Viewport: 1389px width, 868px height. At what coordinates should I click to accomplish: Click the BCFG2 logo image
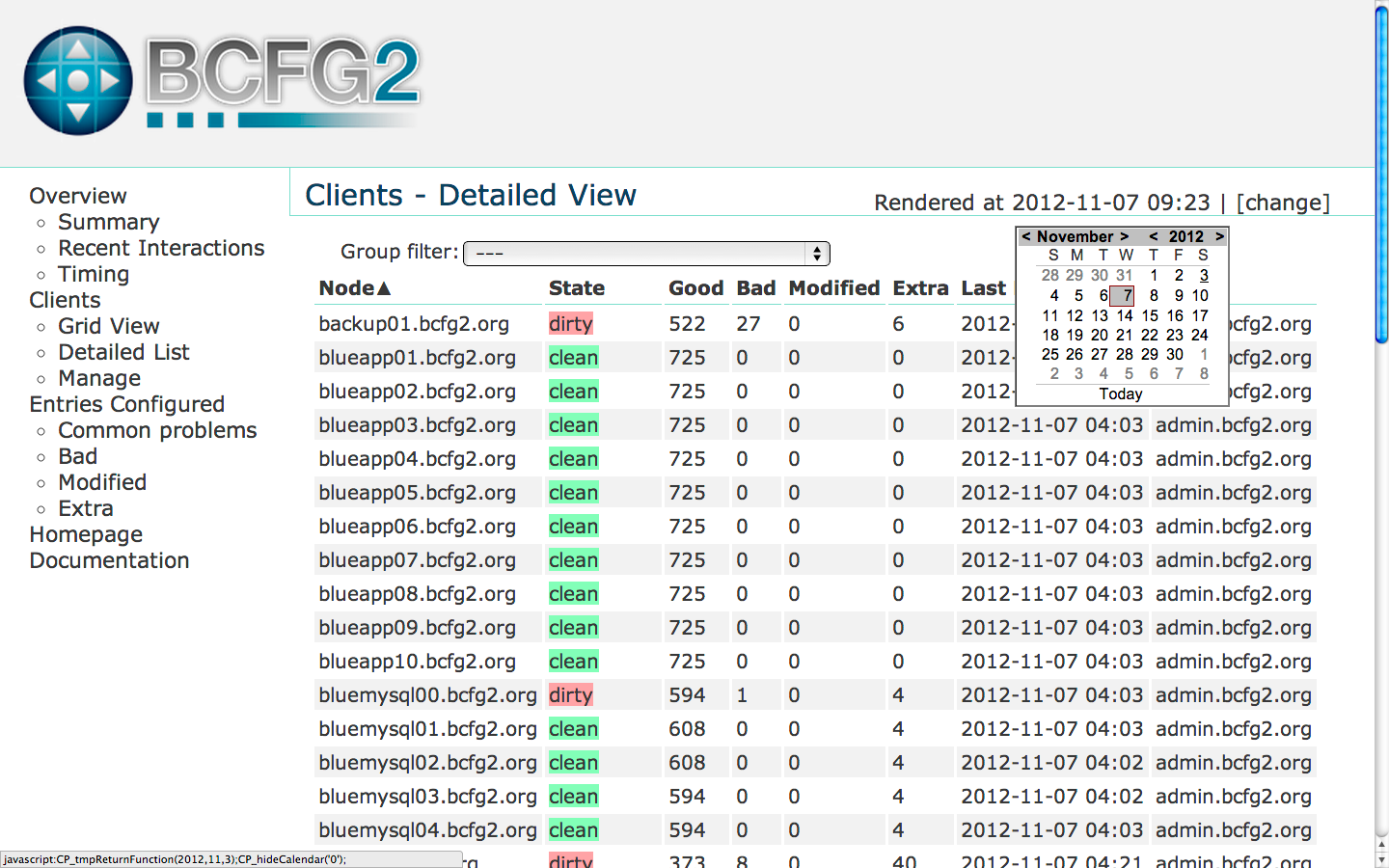222,81
